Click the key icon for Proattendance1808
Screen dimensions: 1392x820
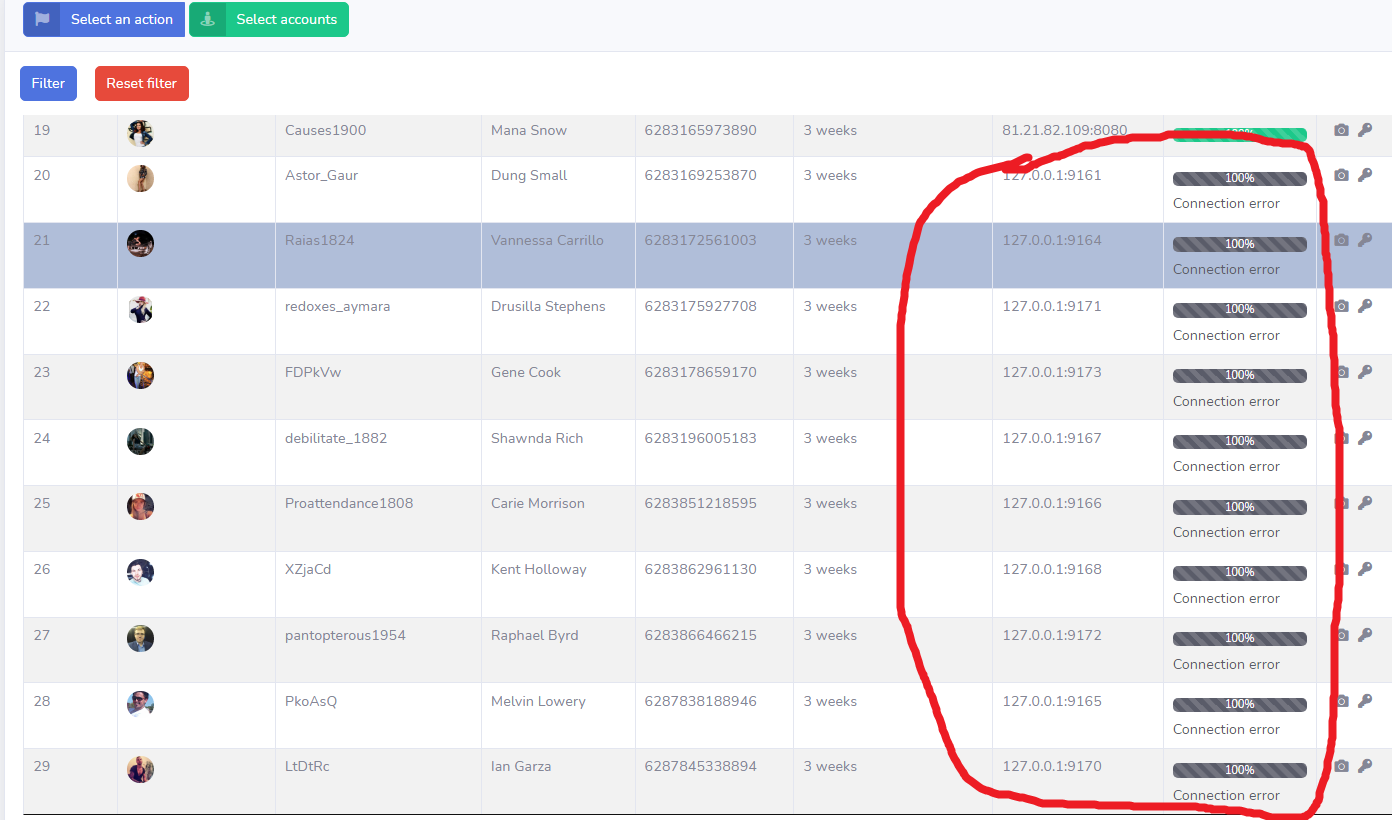tap(1365, 503)
